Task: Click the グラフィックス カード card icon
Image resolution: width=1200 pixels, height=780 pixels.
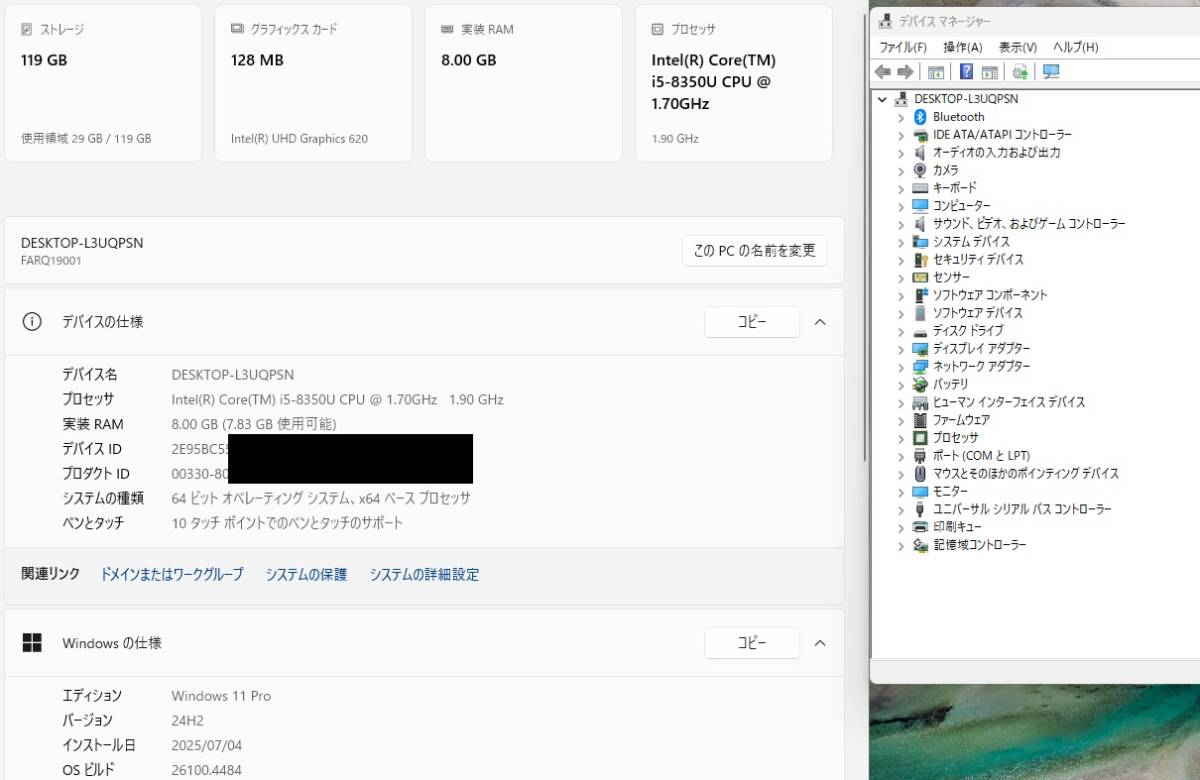Action: tap(237, 29)
